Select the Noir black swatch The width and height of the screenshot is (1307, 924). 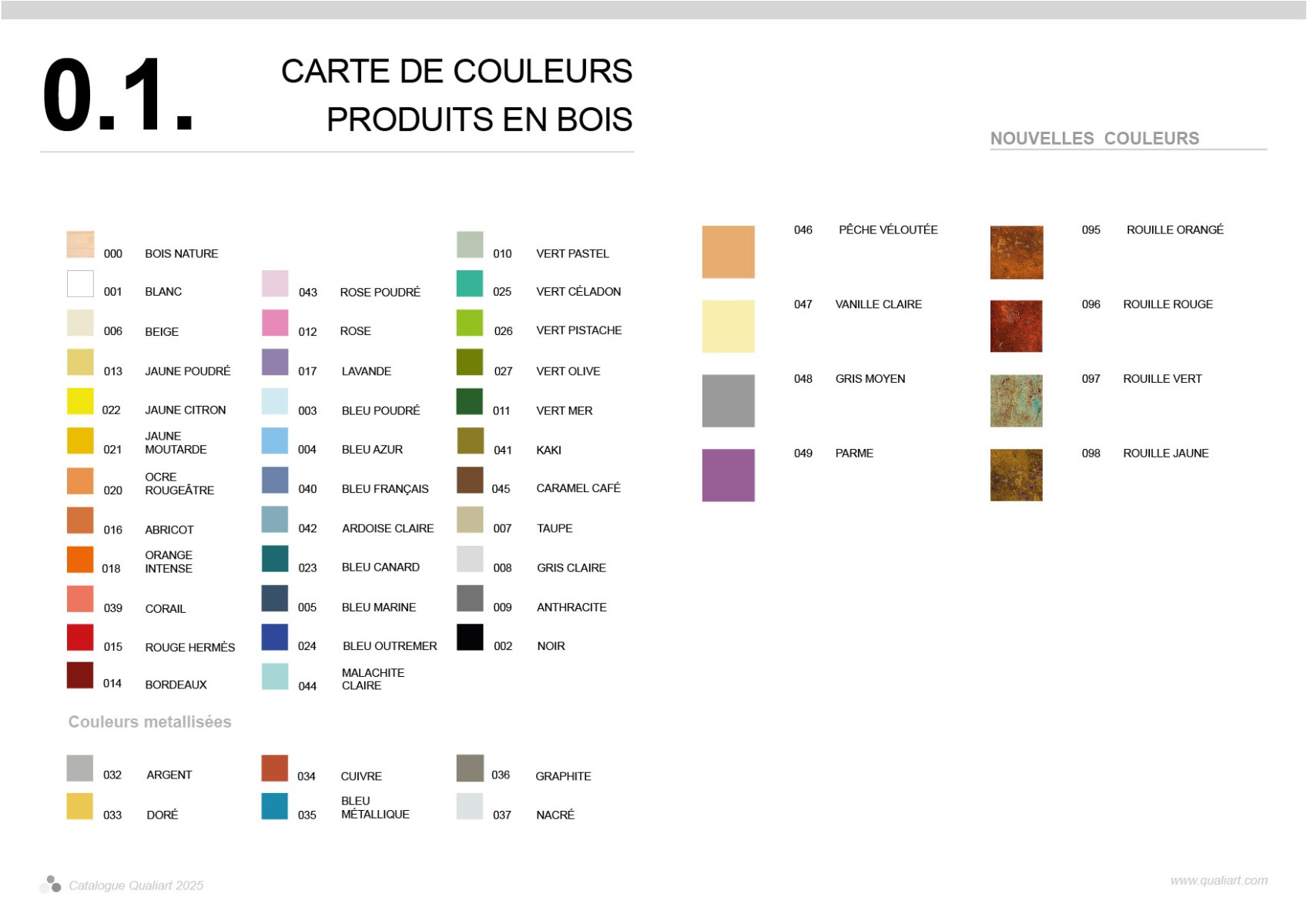[470, 638]
